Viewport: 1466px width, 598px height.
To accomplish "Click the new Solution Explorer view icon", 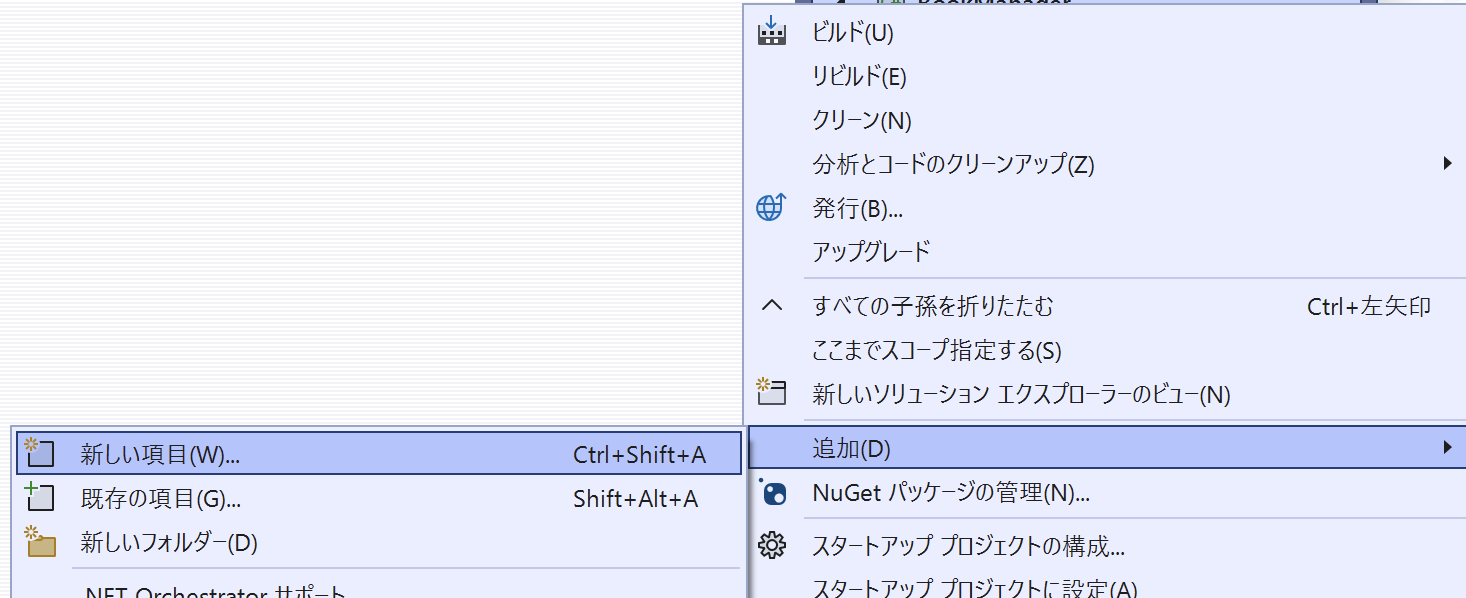I will 771,392.
